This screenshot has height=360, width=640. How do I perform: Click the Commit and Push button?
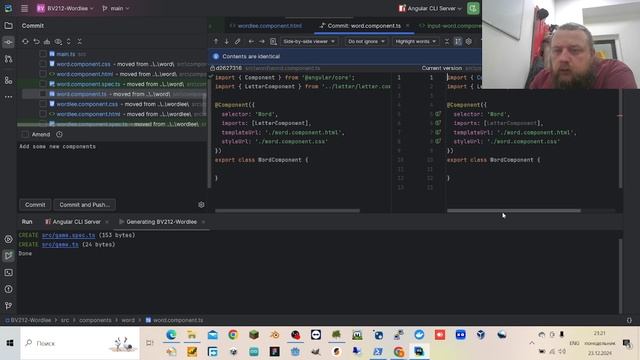[84, 204]
